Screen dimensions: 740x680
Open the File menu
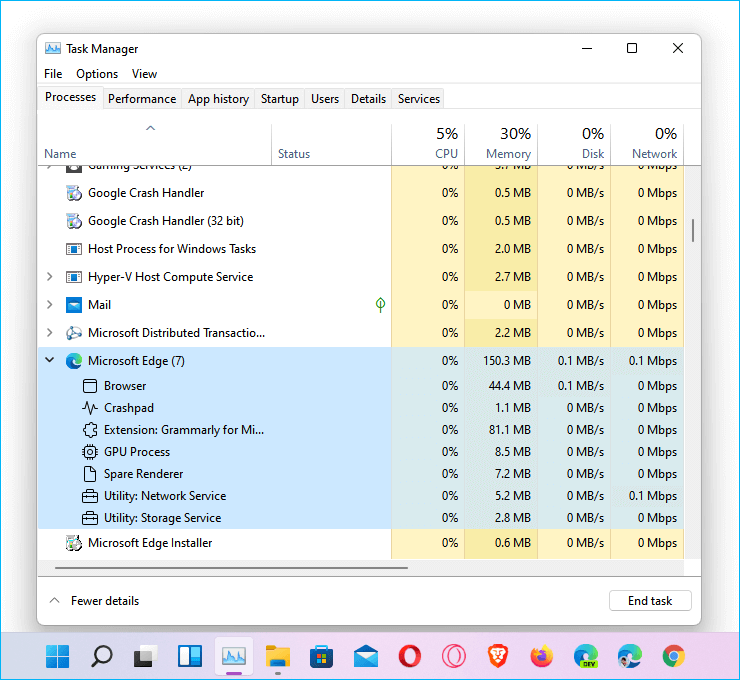point(53,74)
